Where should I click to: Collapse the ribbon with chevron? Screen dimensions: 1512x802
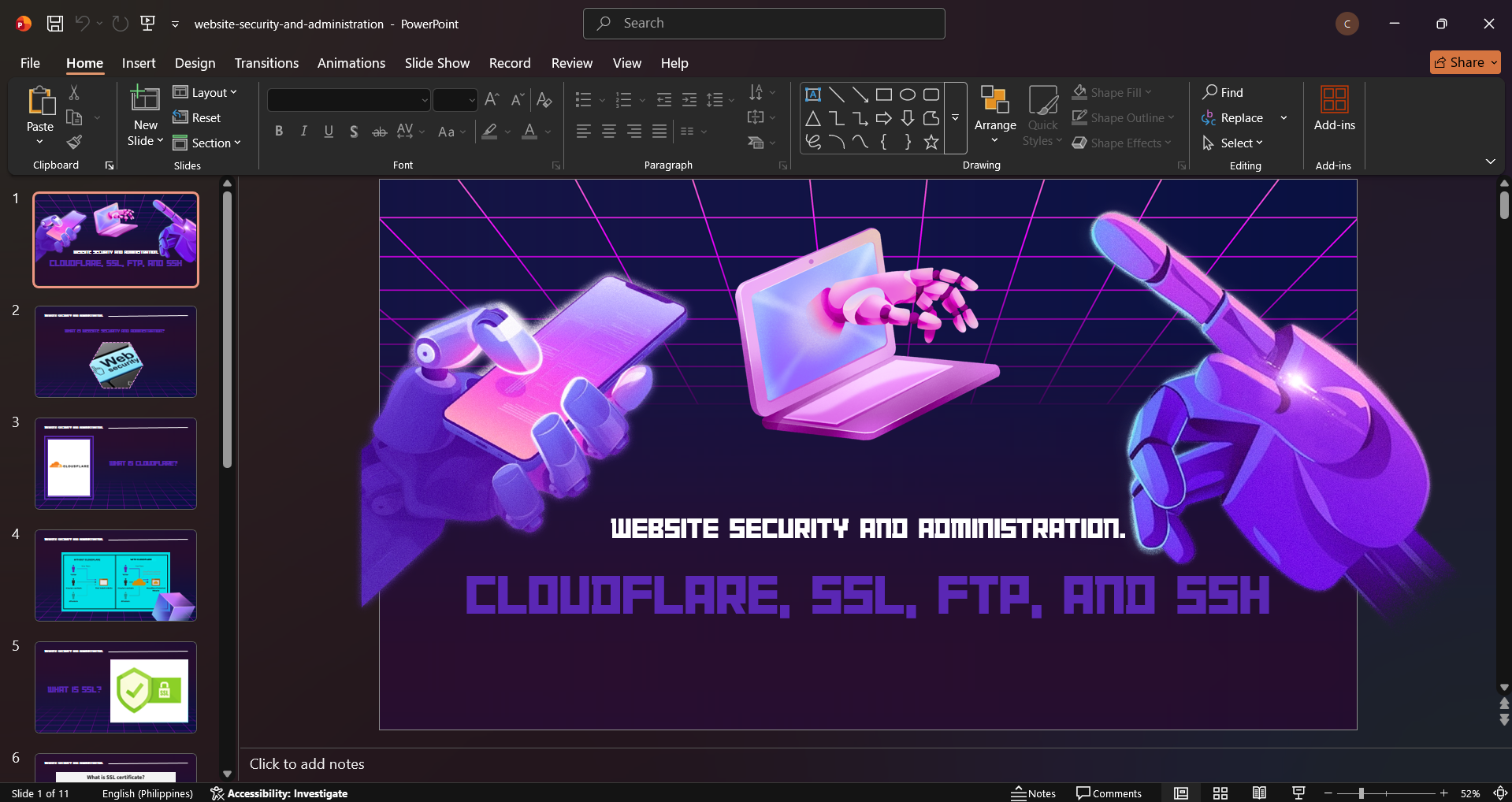coord(1491,162)
